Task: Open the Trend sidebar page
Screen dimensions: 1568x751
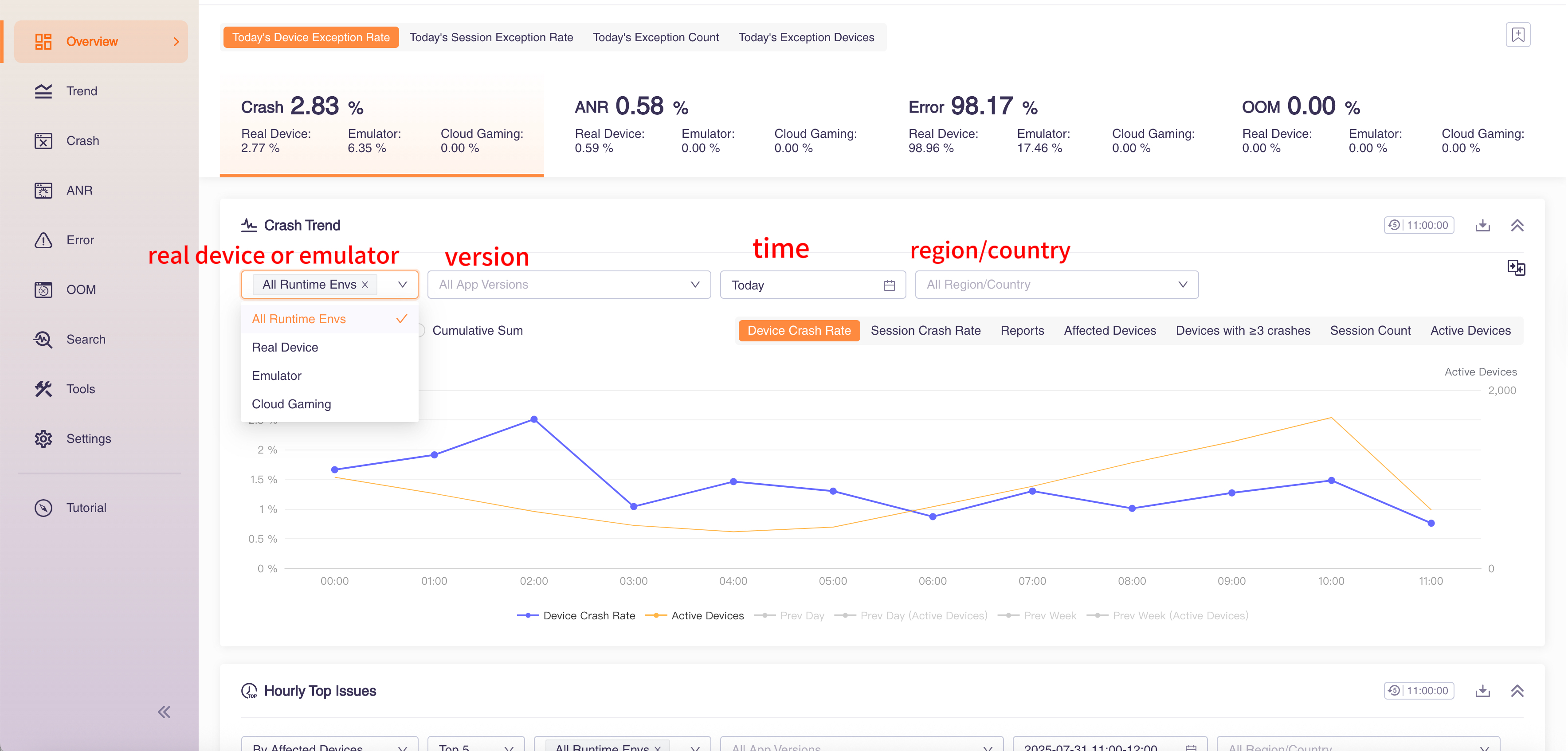Action: 101,91
